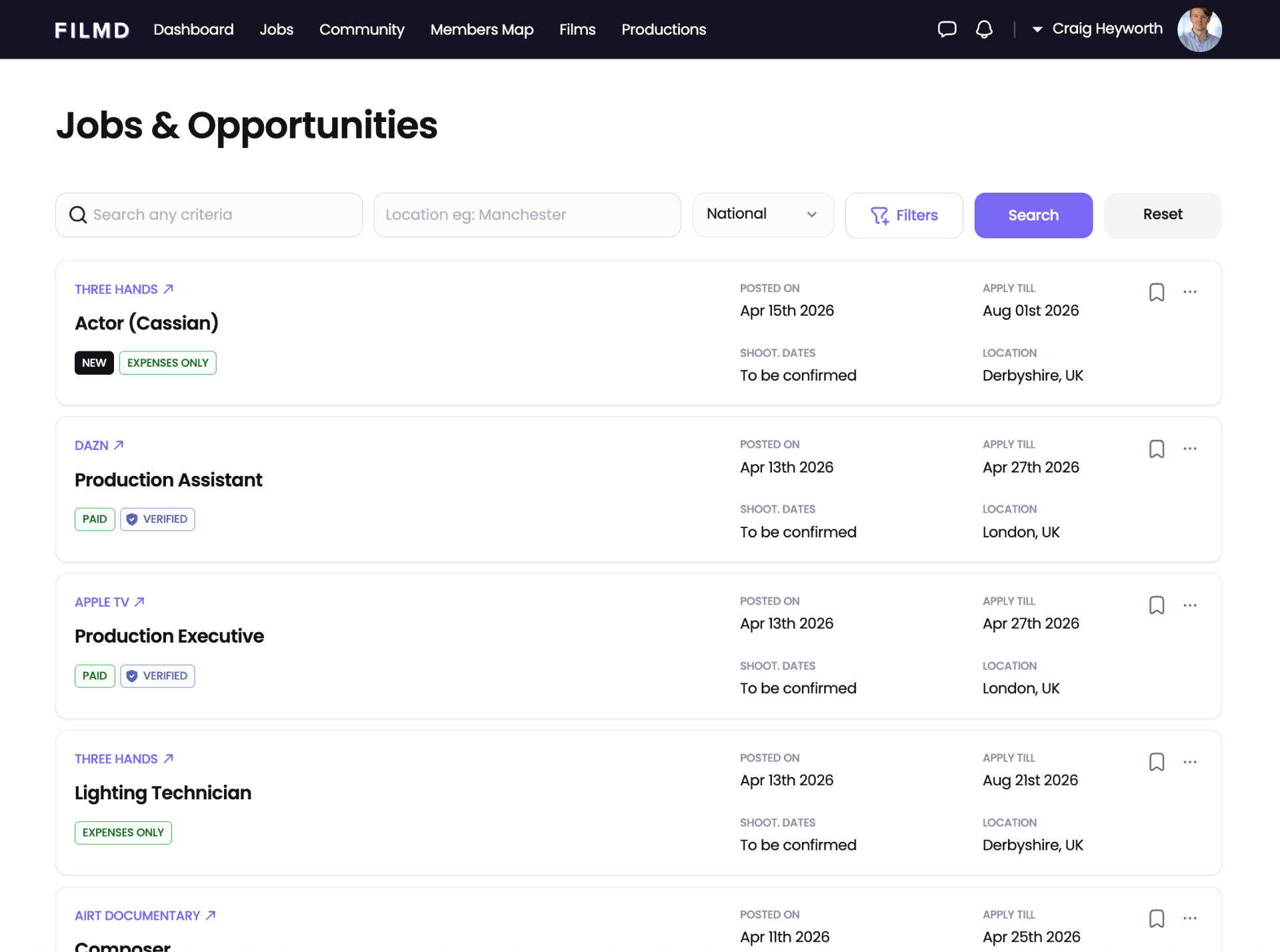Bookmark the Composer job listing
This screenshot has height=952, width=1280.
[1157, 919]
